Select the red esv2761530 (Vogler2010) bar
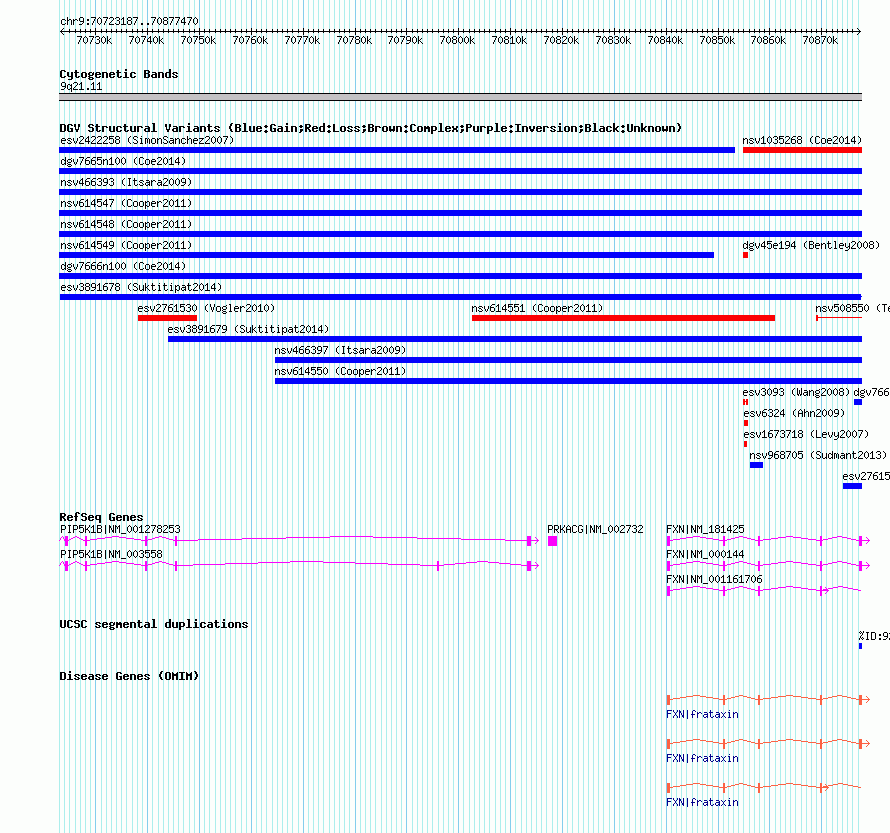This screenshot has height=833, width=890. click(x=167, y=318)
